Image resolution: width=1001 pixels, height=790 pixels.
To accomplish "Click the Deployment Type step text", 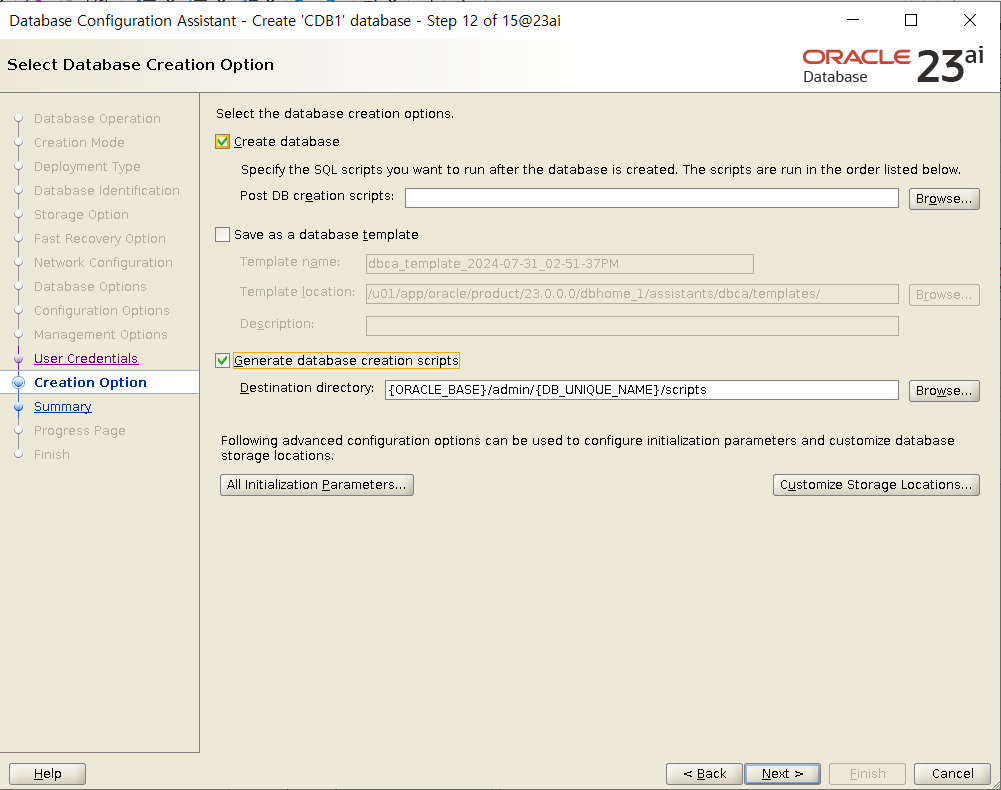I will click(x=87, y=166).
